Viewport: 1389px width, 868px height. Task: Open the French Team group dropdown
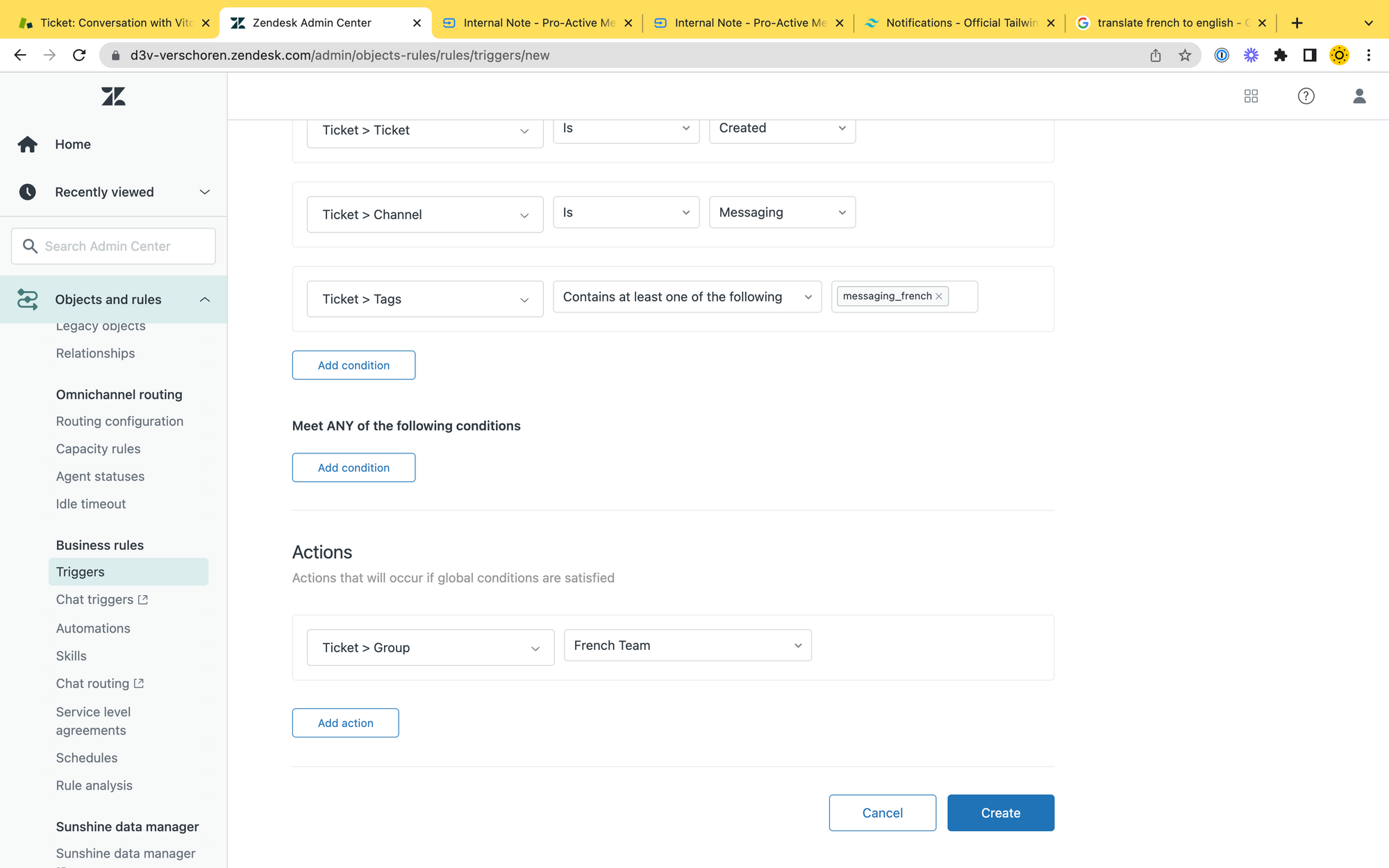click(687, 646)
